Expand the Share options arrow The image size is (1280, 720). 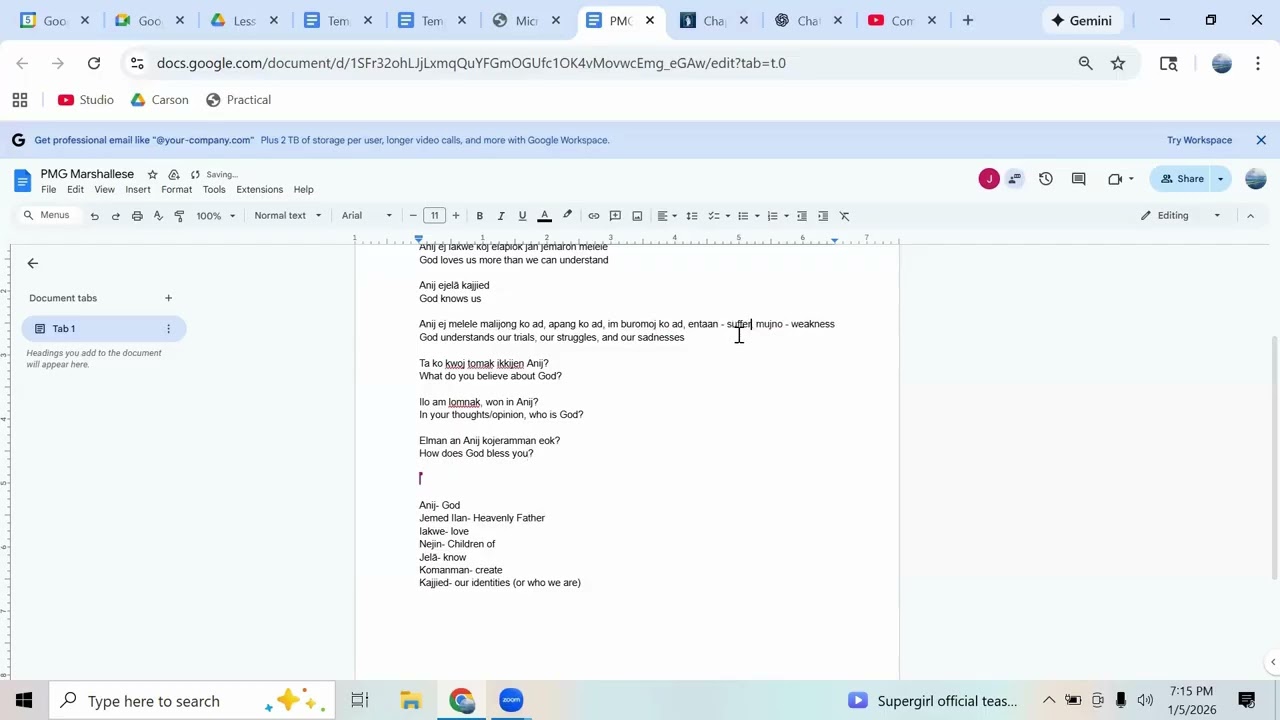(x=1220, y=179)
